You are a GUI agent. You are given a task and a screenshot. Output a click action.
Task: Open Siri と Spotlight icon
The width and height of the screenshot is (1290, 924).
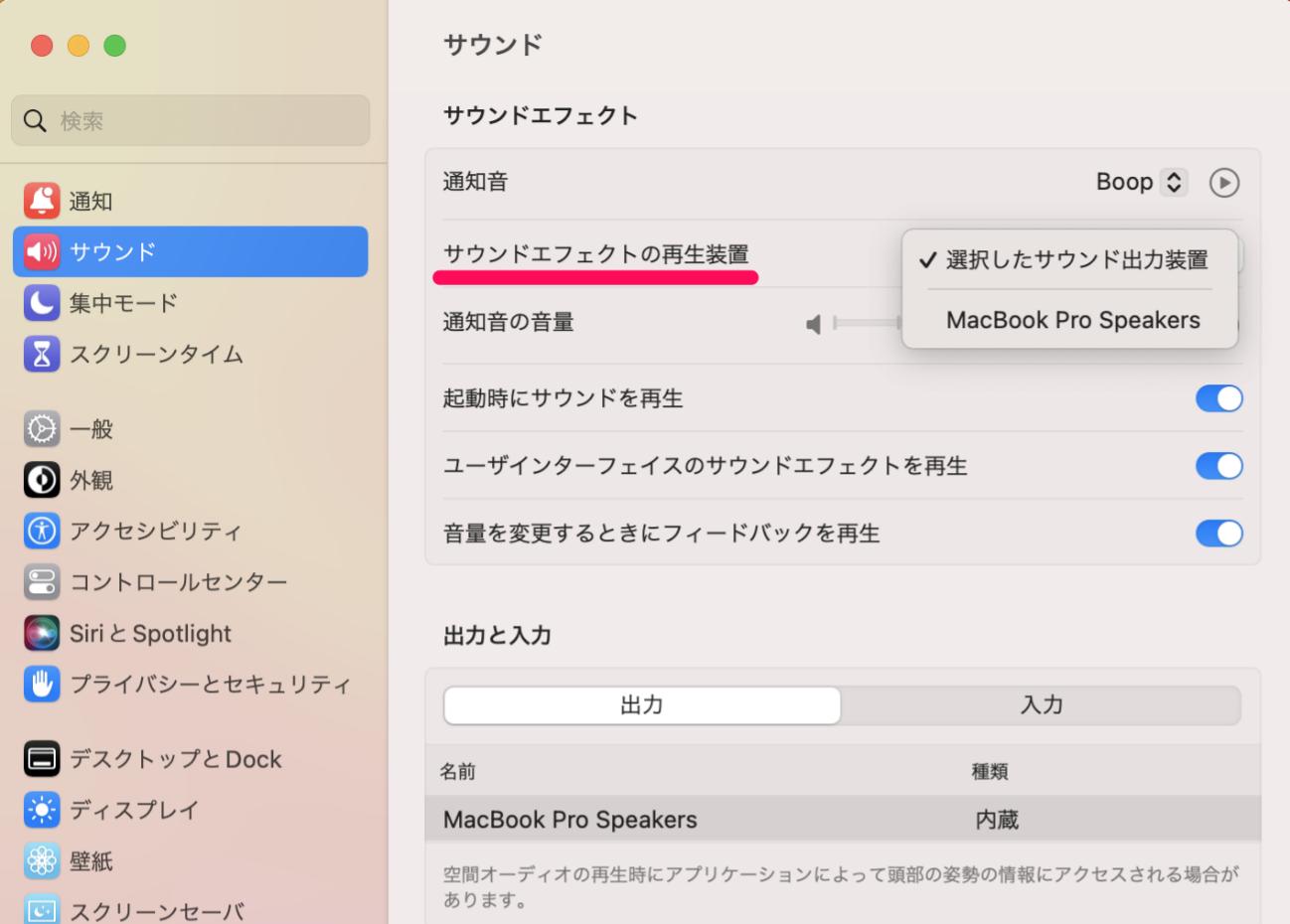coord(42,633)
